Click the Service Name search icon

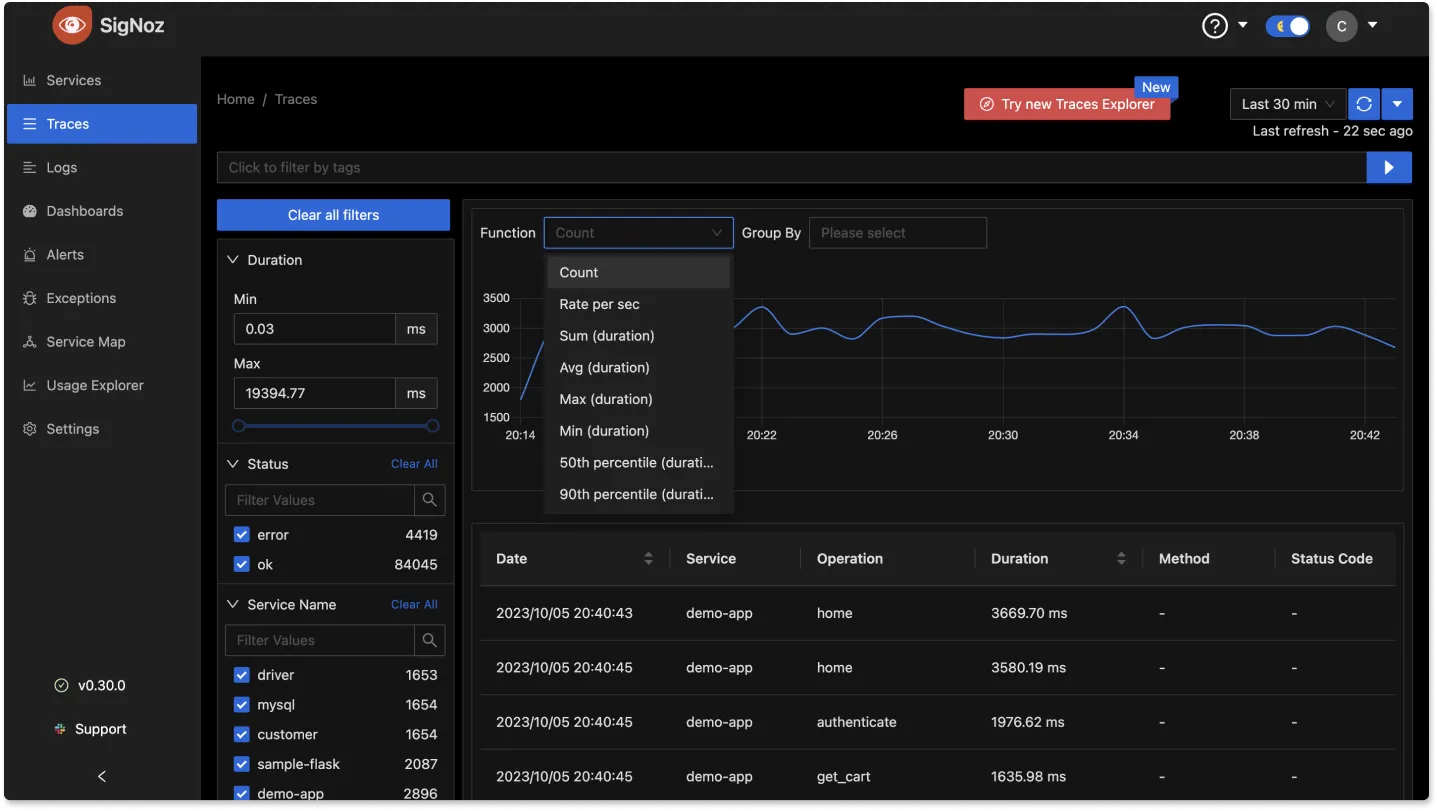click(430, 640)
